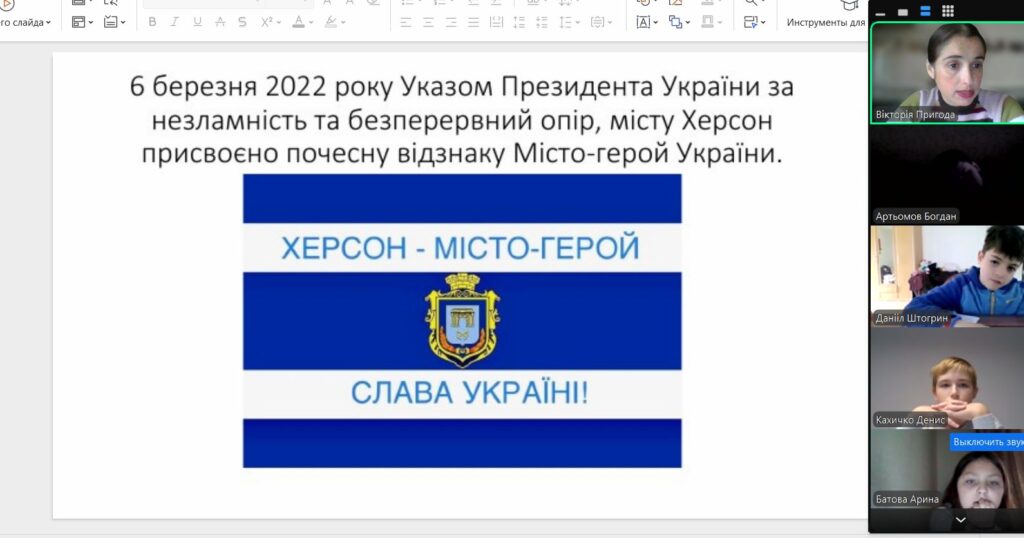Center-align the paragraph text

pos(429,22)
